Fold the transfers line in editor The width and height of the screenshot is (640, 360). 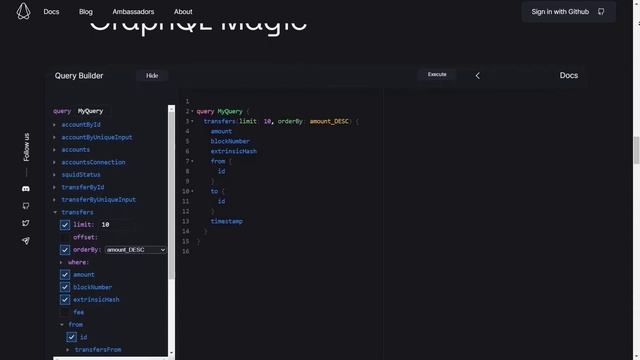click(192, 121)
